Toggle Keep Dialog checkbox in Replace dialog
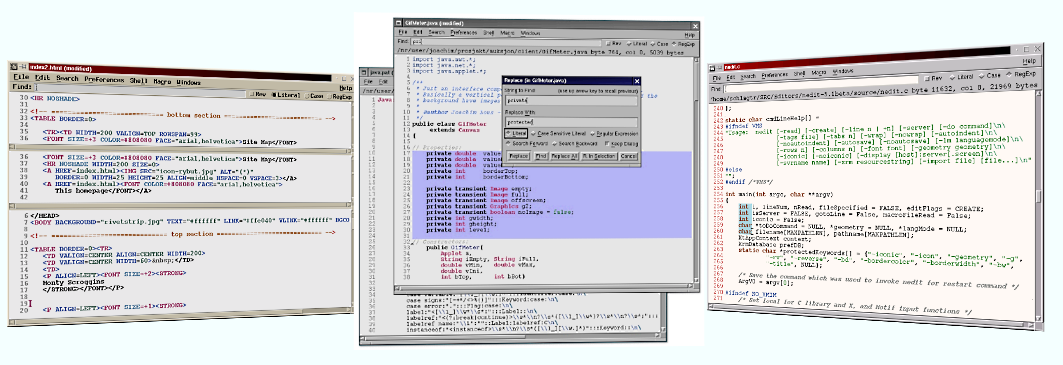This screenshot has height=365, width=1063. [x=622, y=144]
